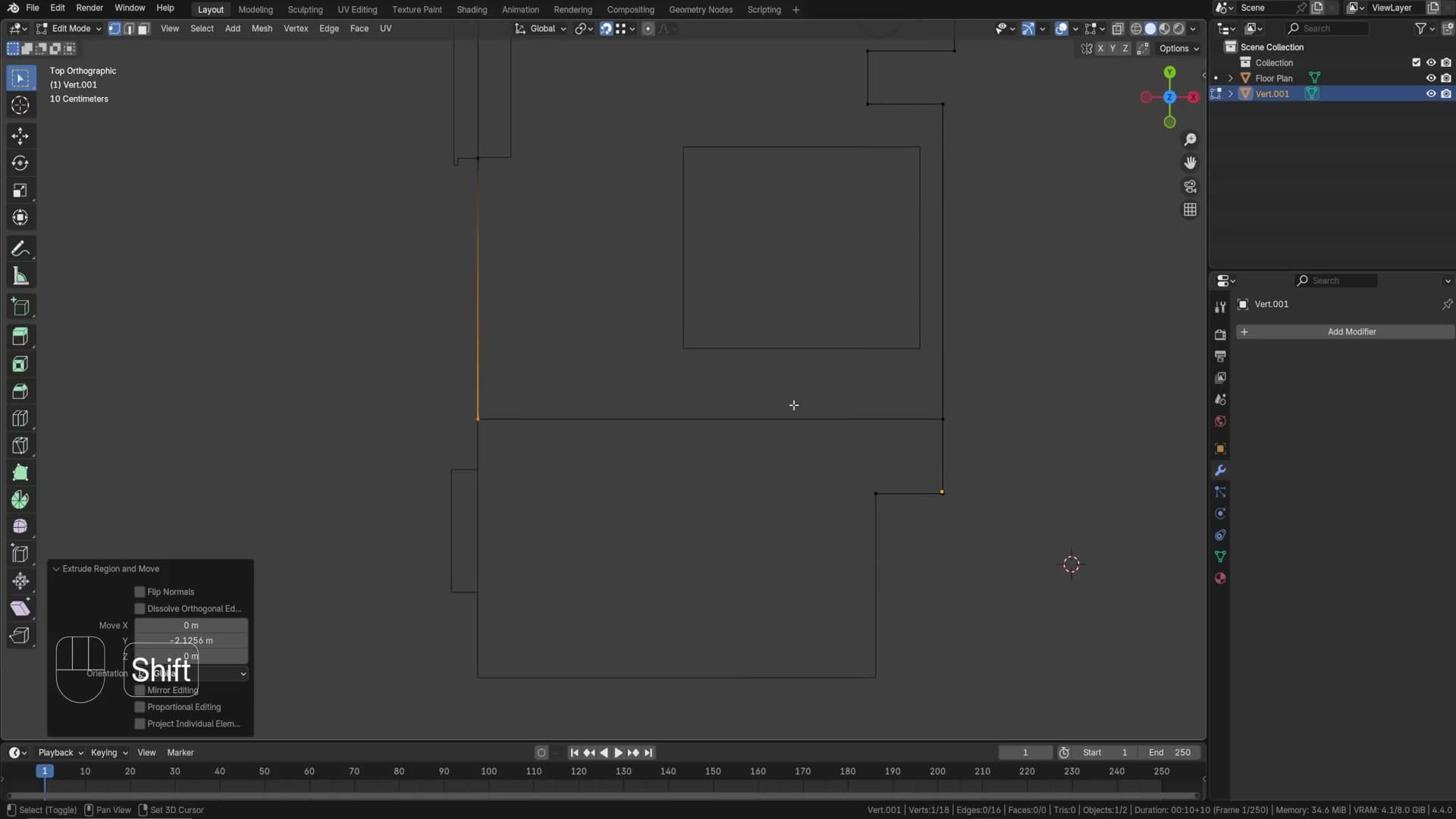Select the Shear tool
This screenshot has height=819, width=1456.
coord(20,609)
